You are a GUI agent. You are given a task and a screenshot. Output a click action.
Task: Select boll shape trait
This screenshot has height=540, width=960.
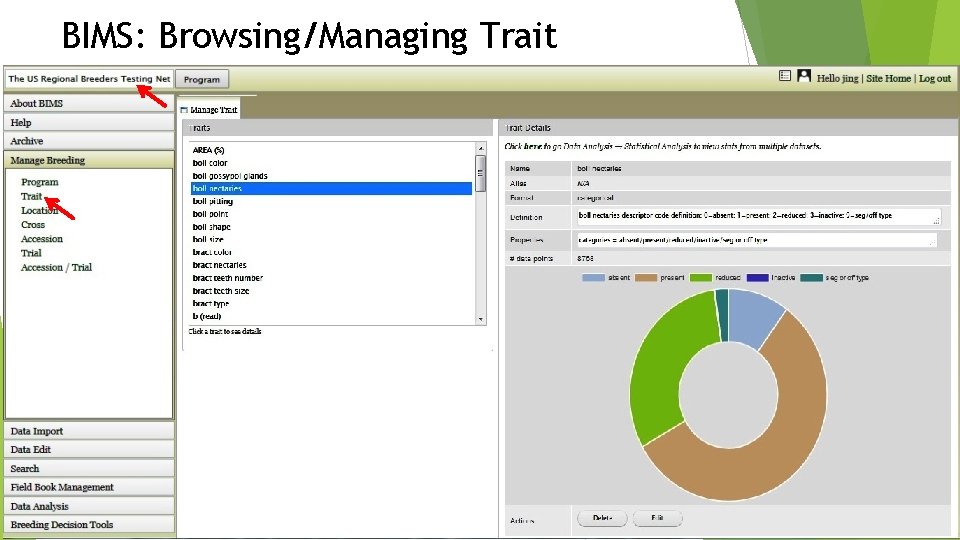(x=331, y=227)
